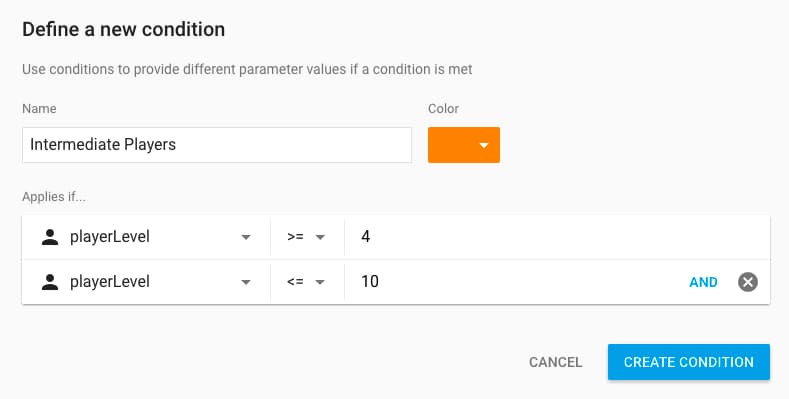789x399 pixels.
Task: Open the orange color picker arrow
Action: (x=484, y=145)
